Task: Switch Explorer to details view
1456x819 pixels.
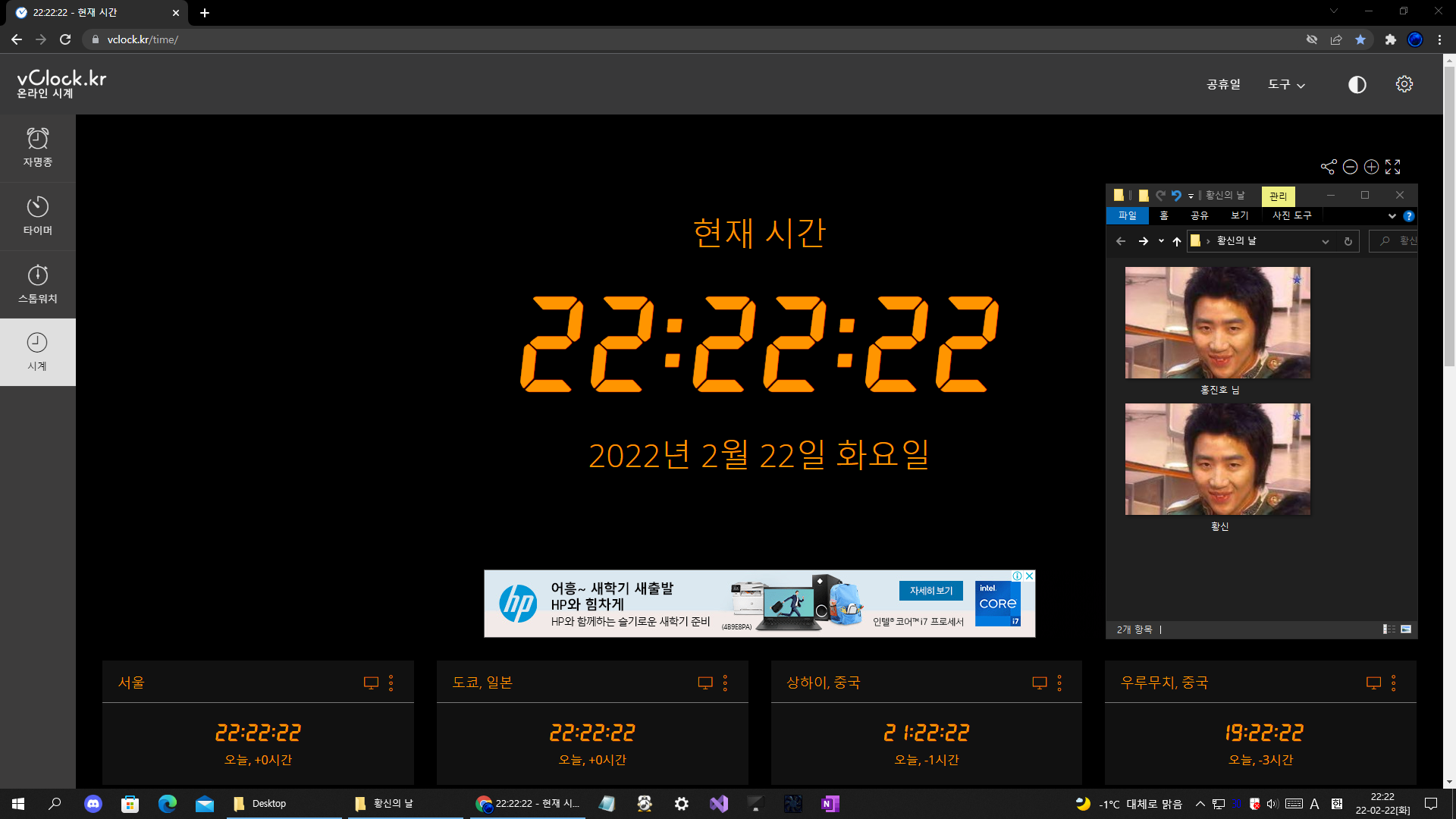Action: pyautogui.click(x=1389, y=629)
